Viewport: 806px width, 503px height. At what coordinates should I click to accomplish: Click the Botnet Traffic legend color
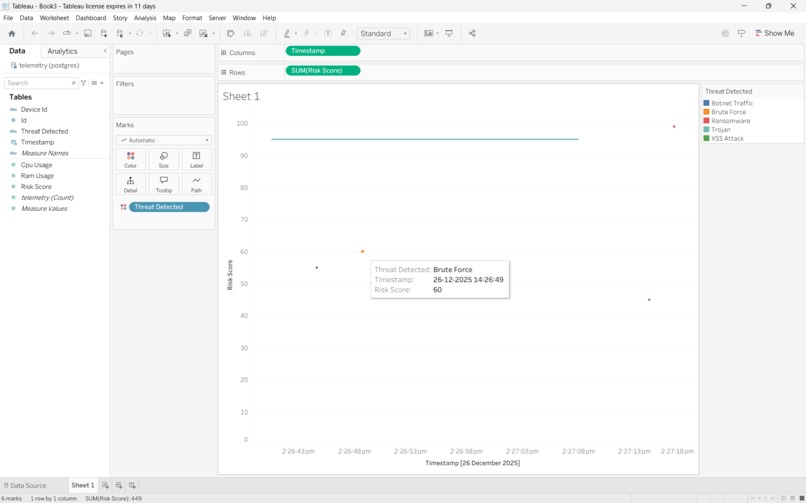click(706, 103)
